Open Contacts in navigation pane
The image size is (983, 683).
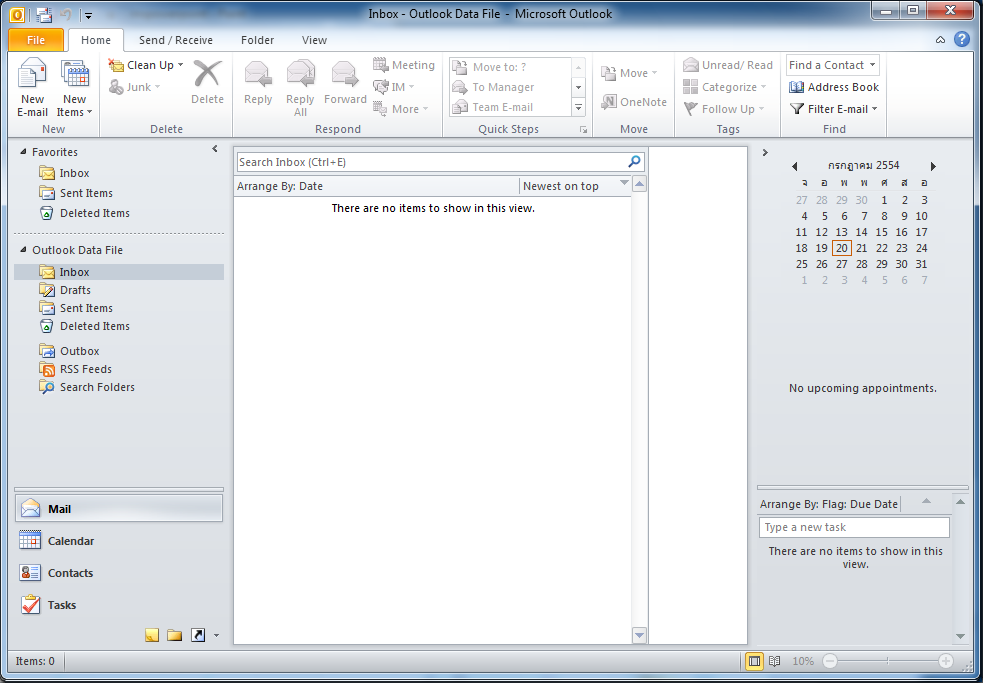point(70,573)
